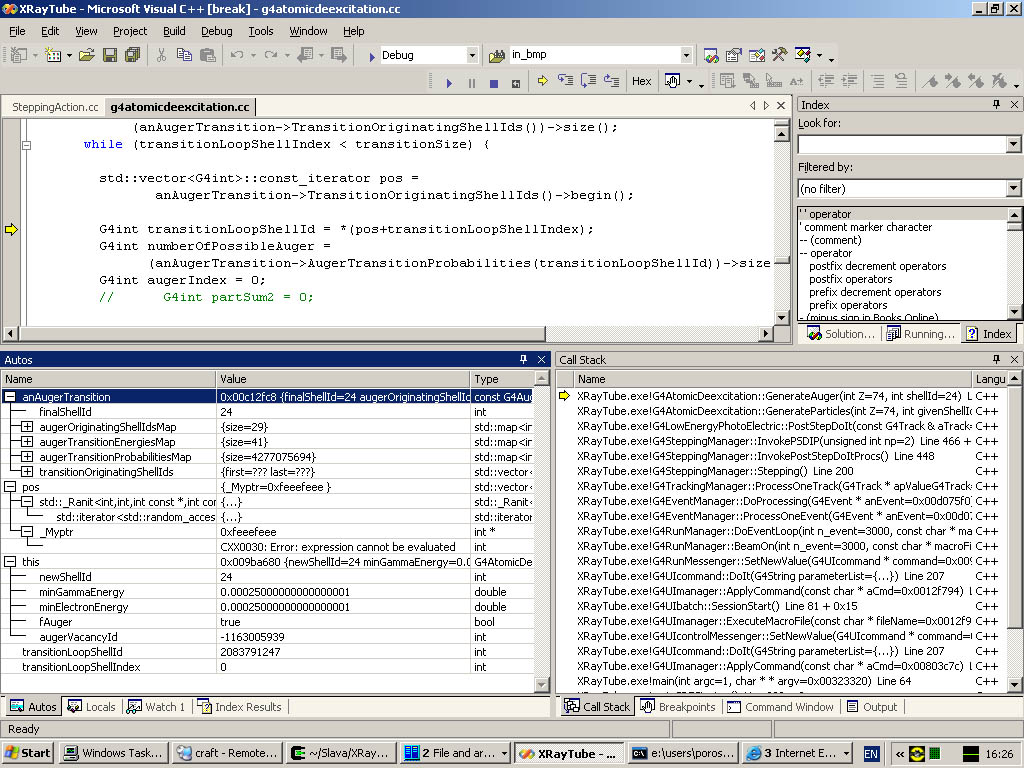The height and width of the screenshot is (768, 1024).
Task: Click the Save All icon
Action: (133, 55)
